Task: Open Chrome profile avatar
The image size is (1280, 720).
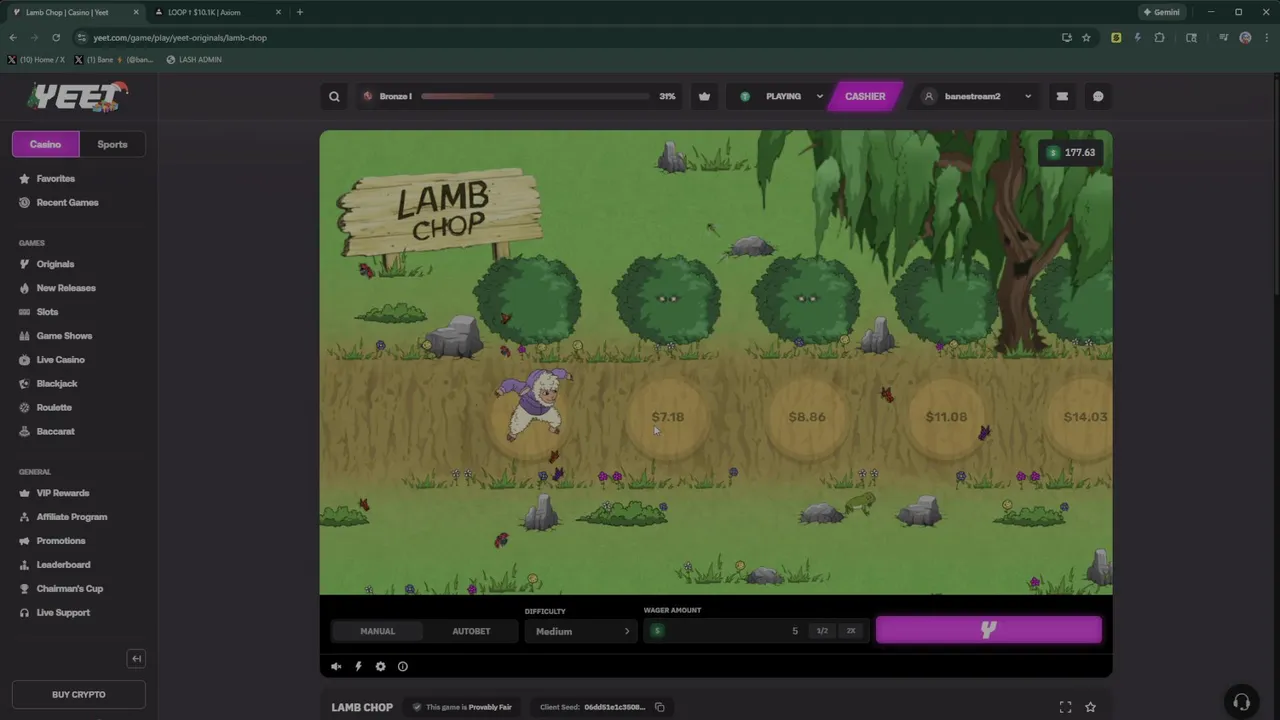Action: pos(1245,38)
